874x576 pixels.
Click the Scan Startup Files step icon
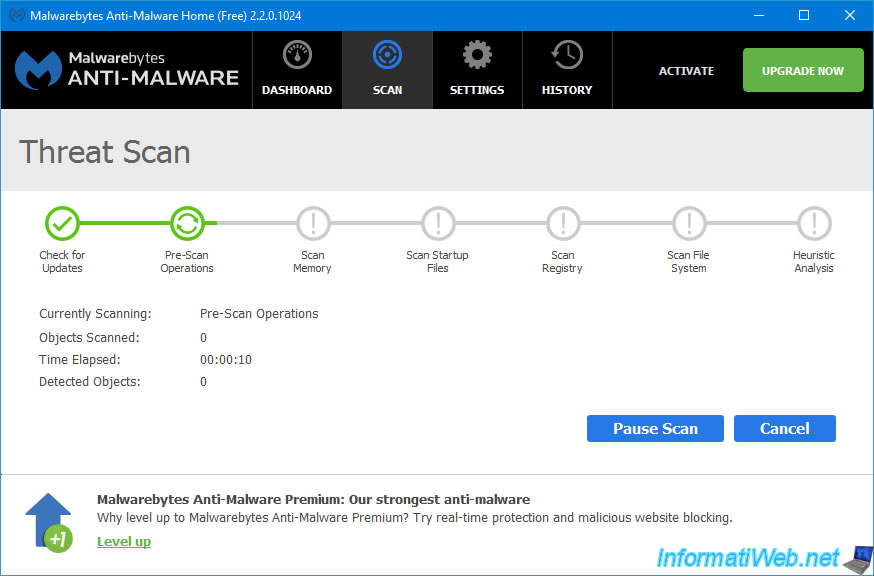pyautogui.click(x=437, y=223)
